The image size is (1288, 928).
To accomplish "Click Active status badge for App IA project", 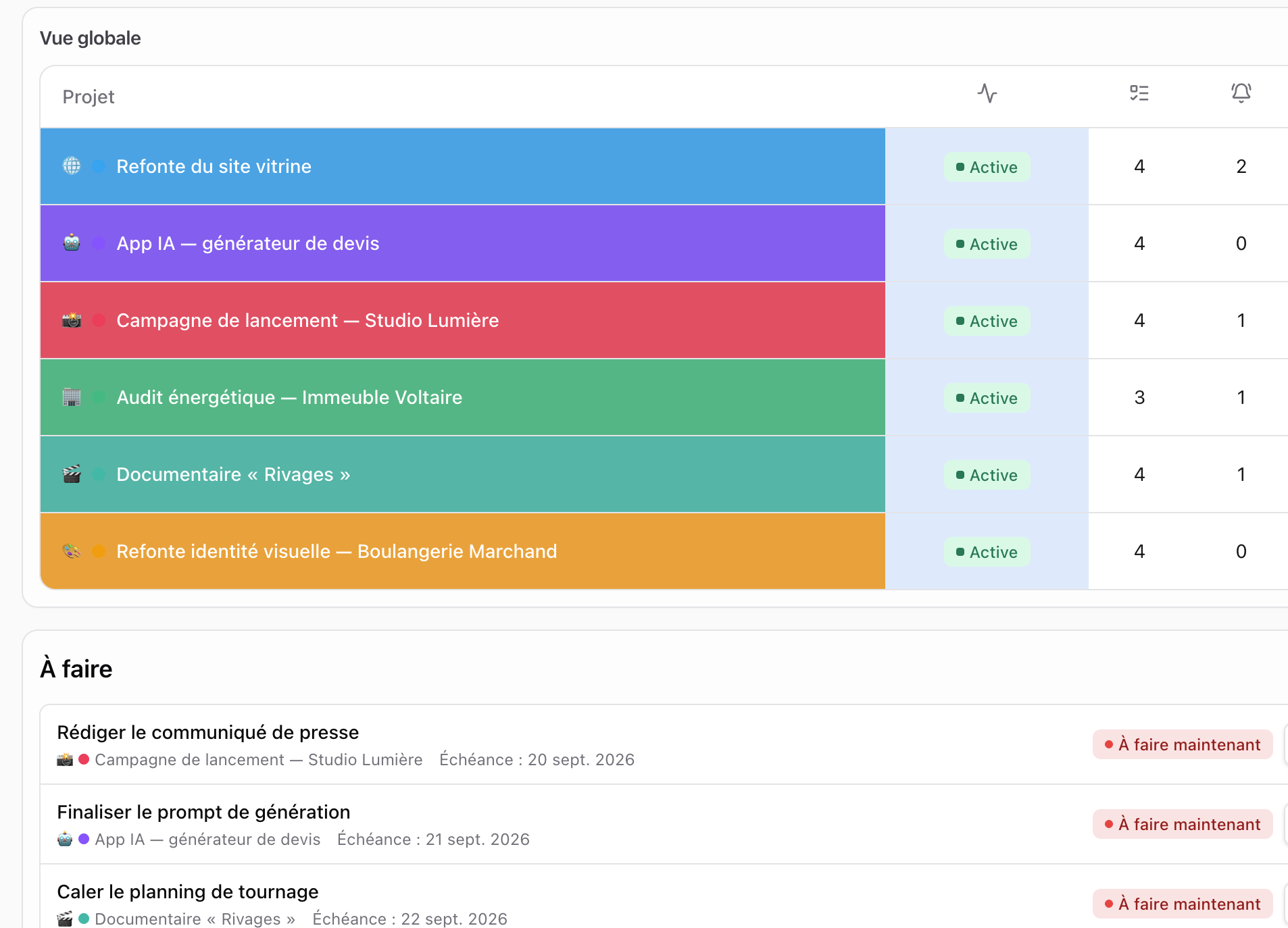I will pos(987,244).
